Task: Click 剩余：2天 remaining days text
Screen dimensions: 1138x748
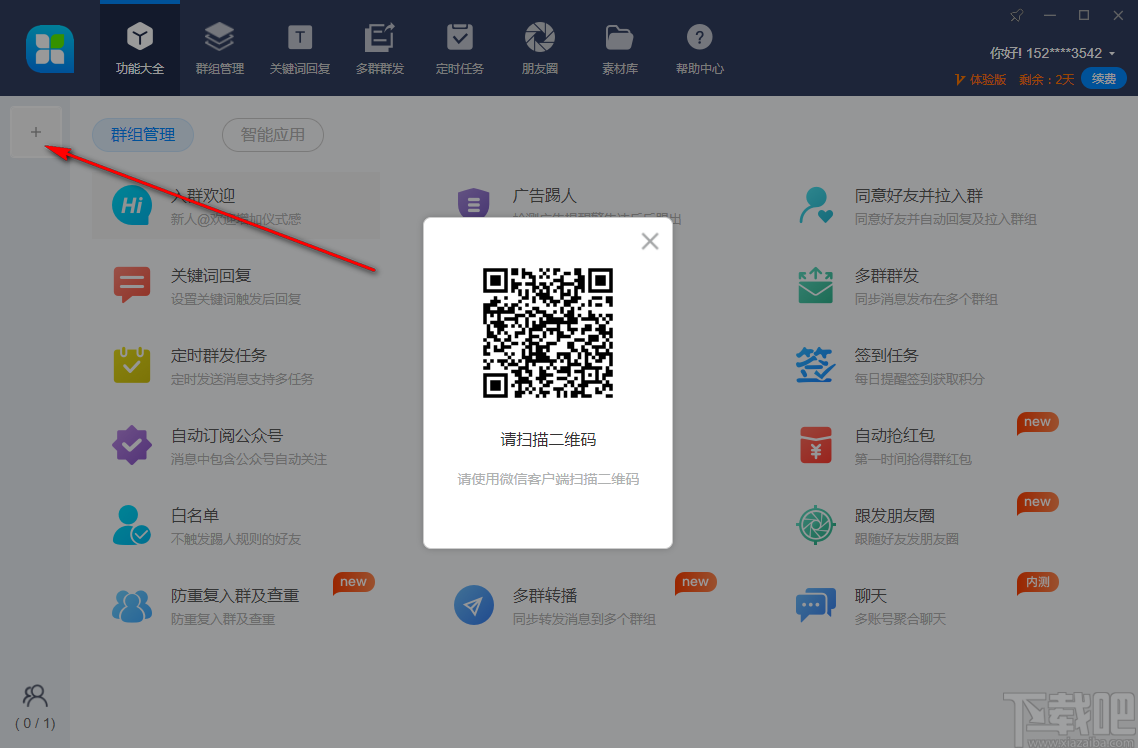Action: coord(1046,79)
